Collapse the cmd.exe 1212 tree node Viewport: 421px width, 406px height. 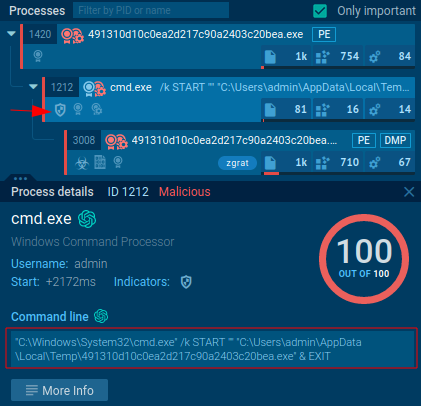point(33,87)
